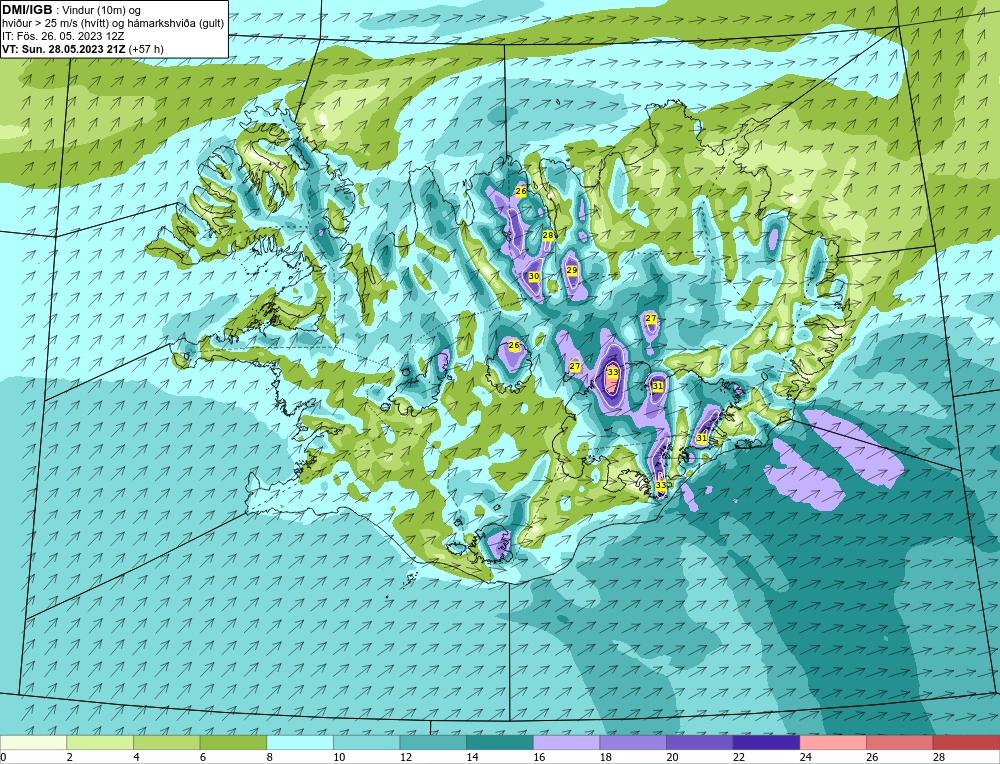
Task: Click the legend scale value '2'
Action: [70, 758]
